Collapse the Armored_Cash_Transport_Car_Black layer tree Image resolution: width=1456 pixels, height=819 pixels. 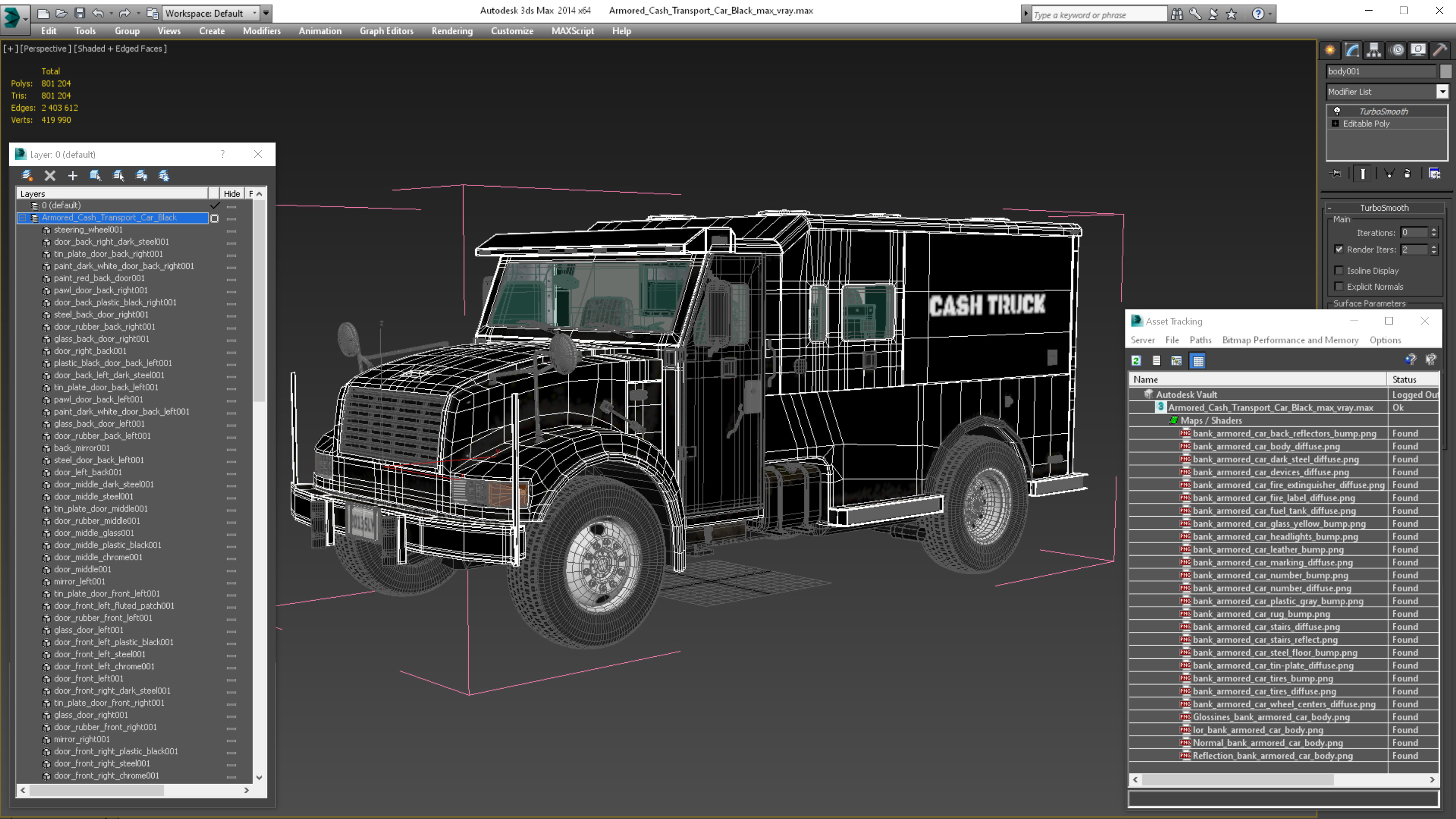pyautogui.click(x=23, y=217)
